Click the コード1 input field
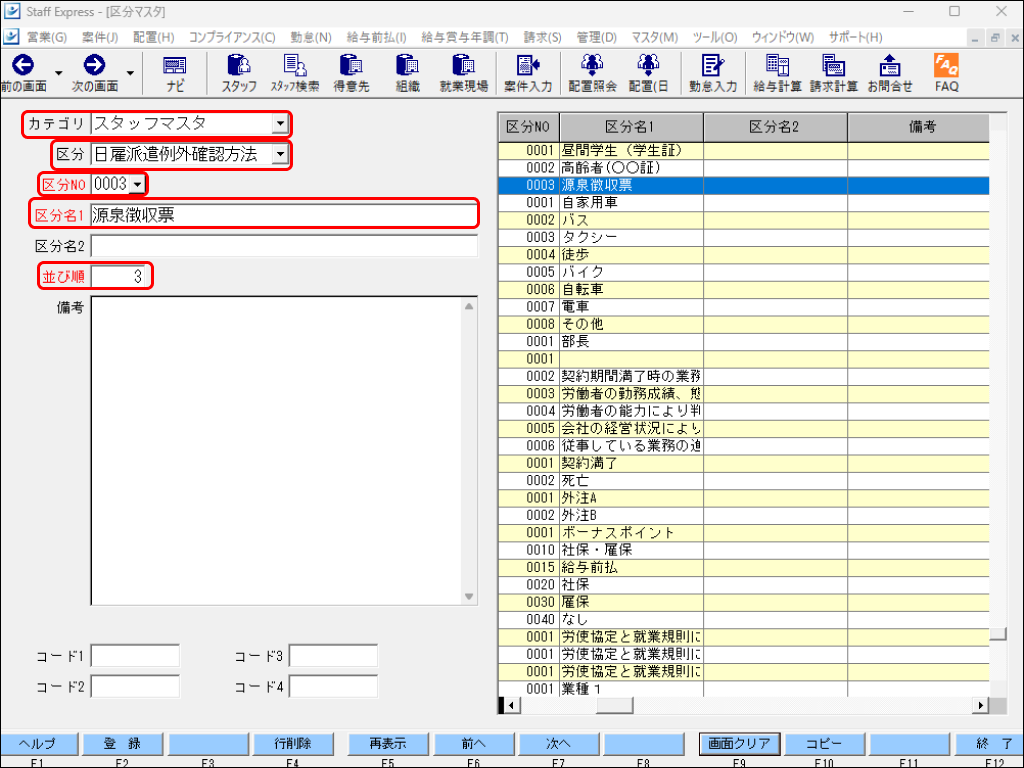Screen dimensions: 1024x768 click(x=135, y=656)
